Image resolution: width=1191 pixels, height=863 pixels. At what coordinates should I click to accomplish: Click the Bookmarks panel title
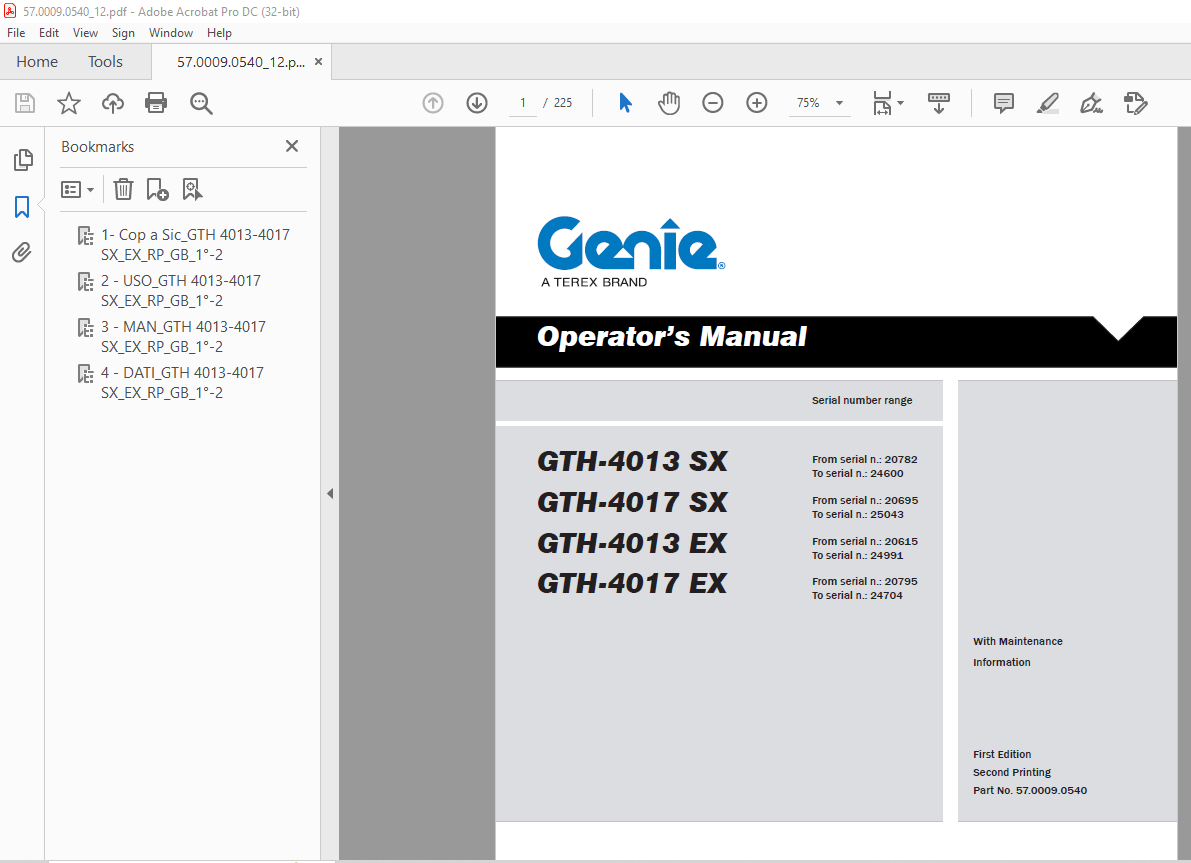tap(97, 147)
